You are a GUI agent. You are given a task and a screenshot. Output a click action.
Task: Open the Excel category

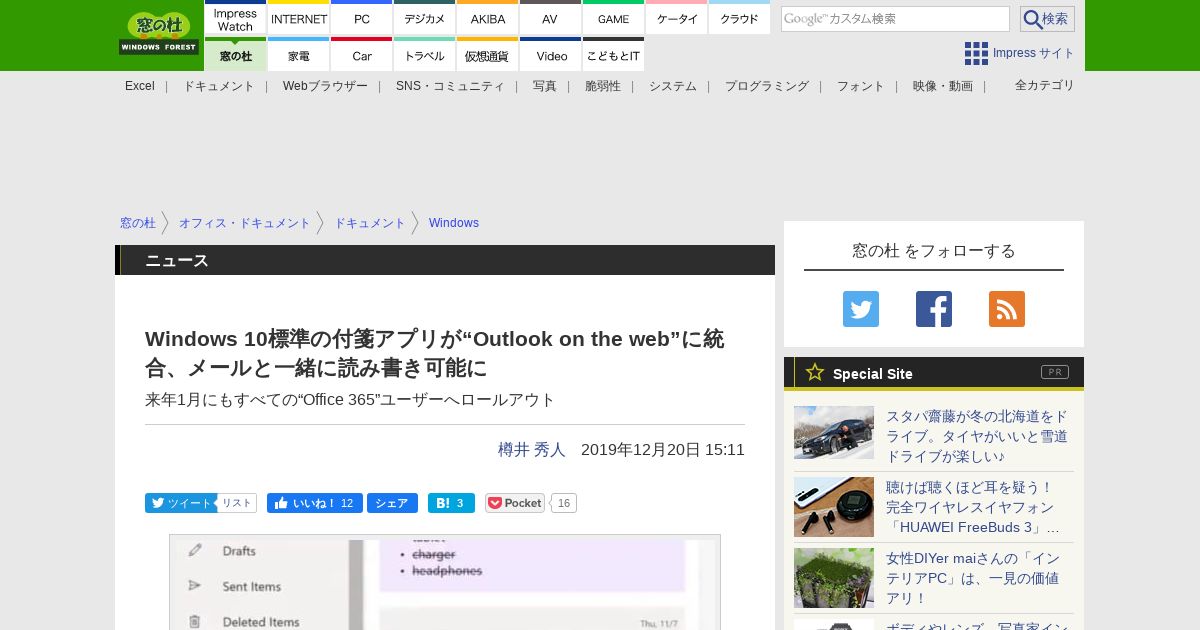pos(140,86)
